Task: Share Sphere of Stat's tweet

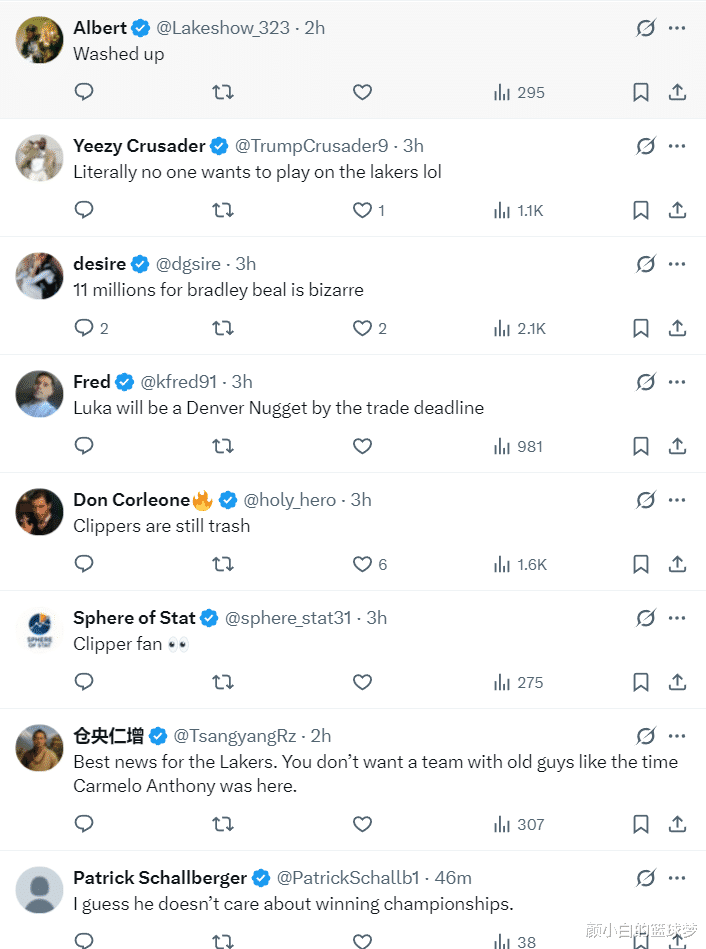Action: click(x=677, y=682)
